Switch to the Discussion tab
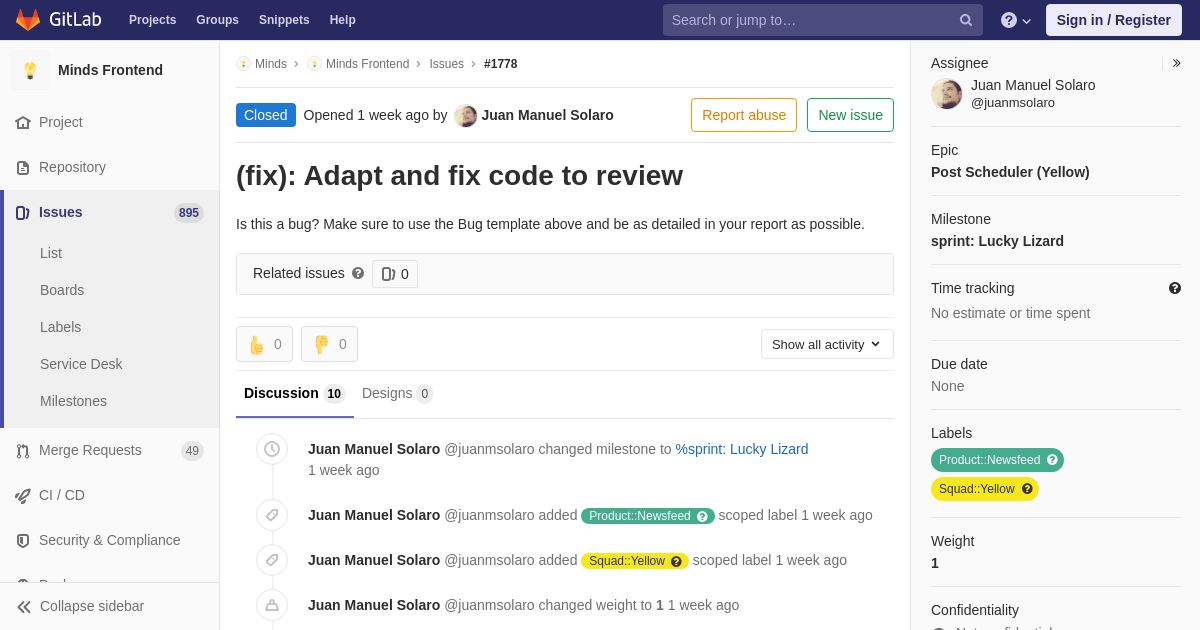1200x630 pixels. [294, 394]
